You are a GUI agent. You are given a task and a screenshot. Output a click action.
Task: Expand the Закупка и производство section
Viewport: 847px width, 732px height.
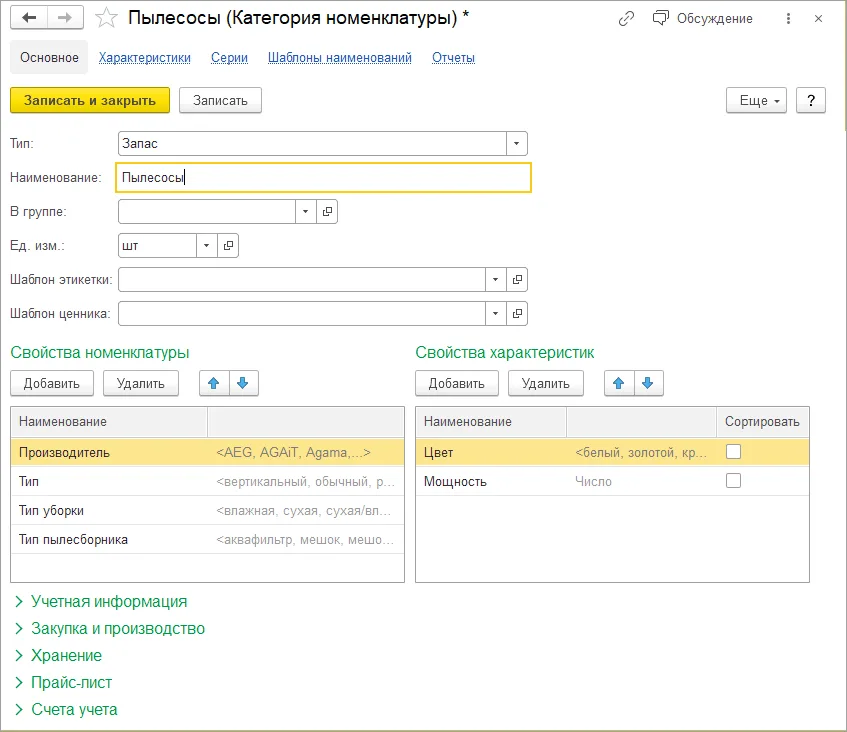point(110,628)
